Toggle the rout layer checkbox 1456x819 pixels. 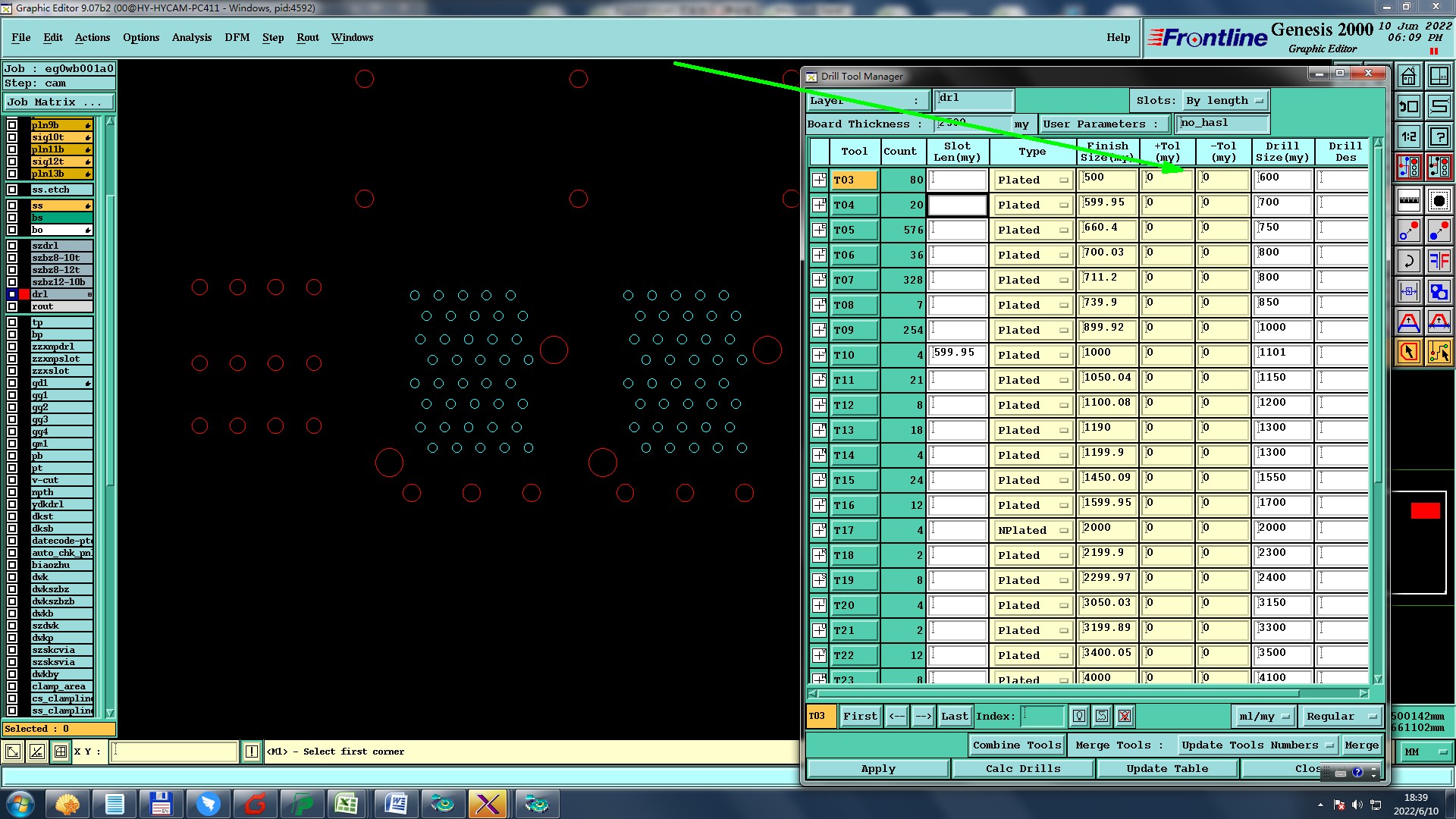12,306
